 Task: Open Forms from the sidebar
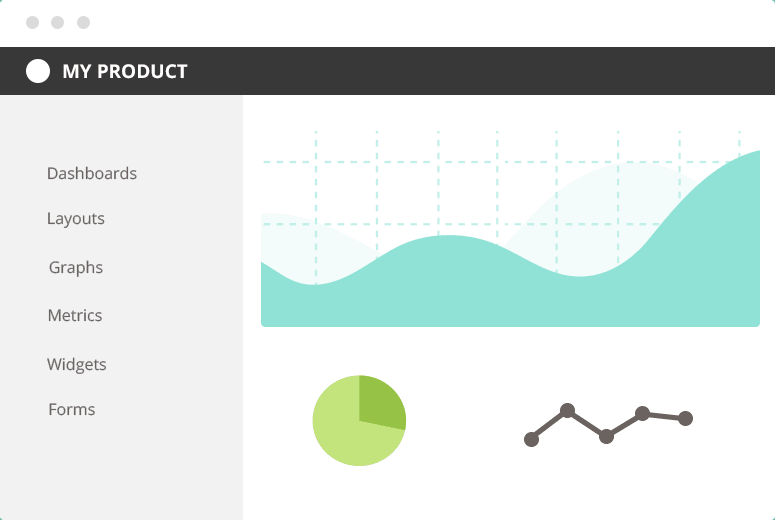click(x=72, y=409)
